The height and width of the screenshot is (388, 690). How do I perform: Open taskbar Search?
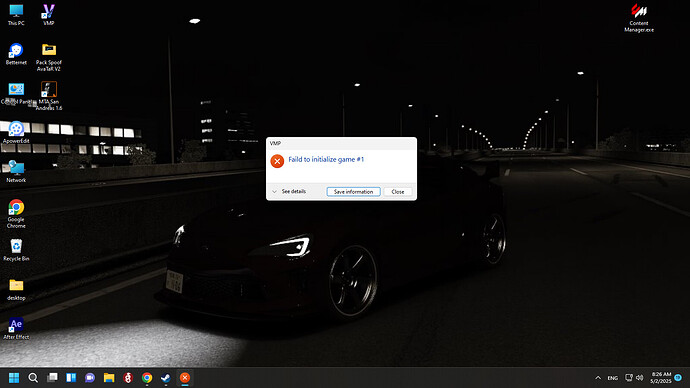[x=33, y=378]
